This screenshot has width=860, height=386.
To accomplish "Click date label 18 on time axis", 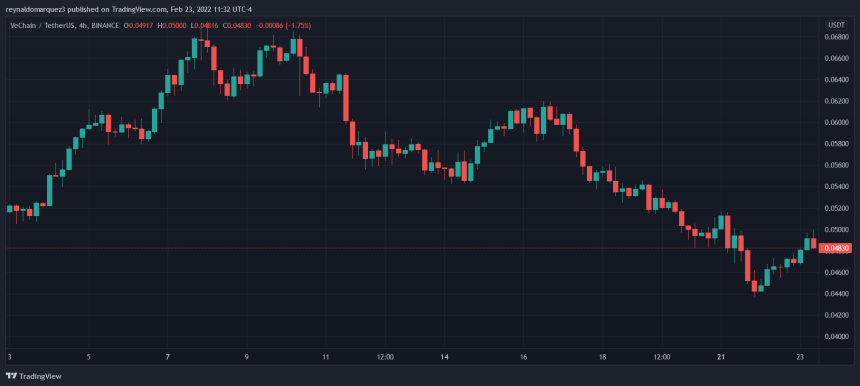I will click(602, 357).
